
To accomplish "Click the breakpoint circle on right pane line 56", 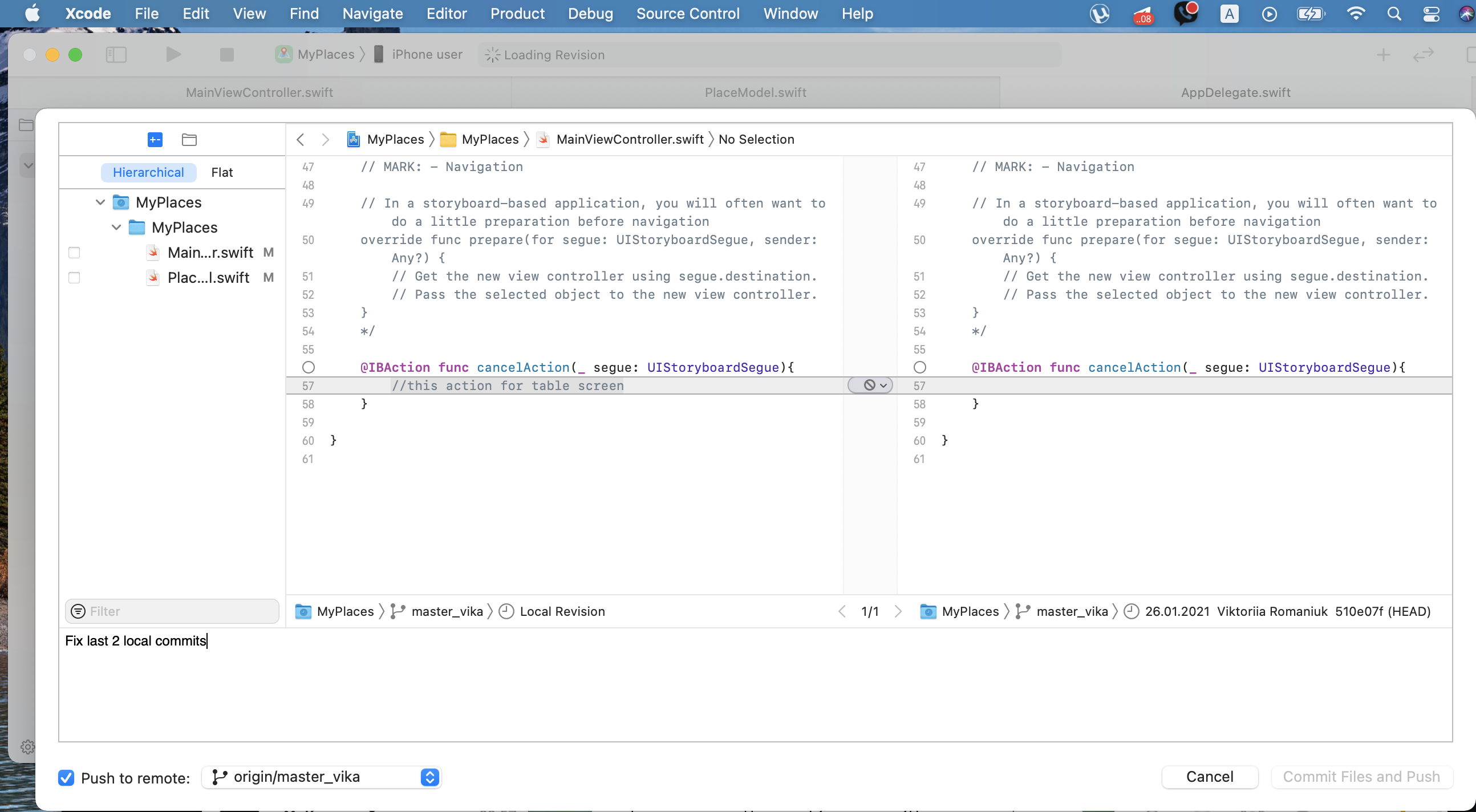I will point(919,367).
